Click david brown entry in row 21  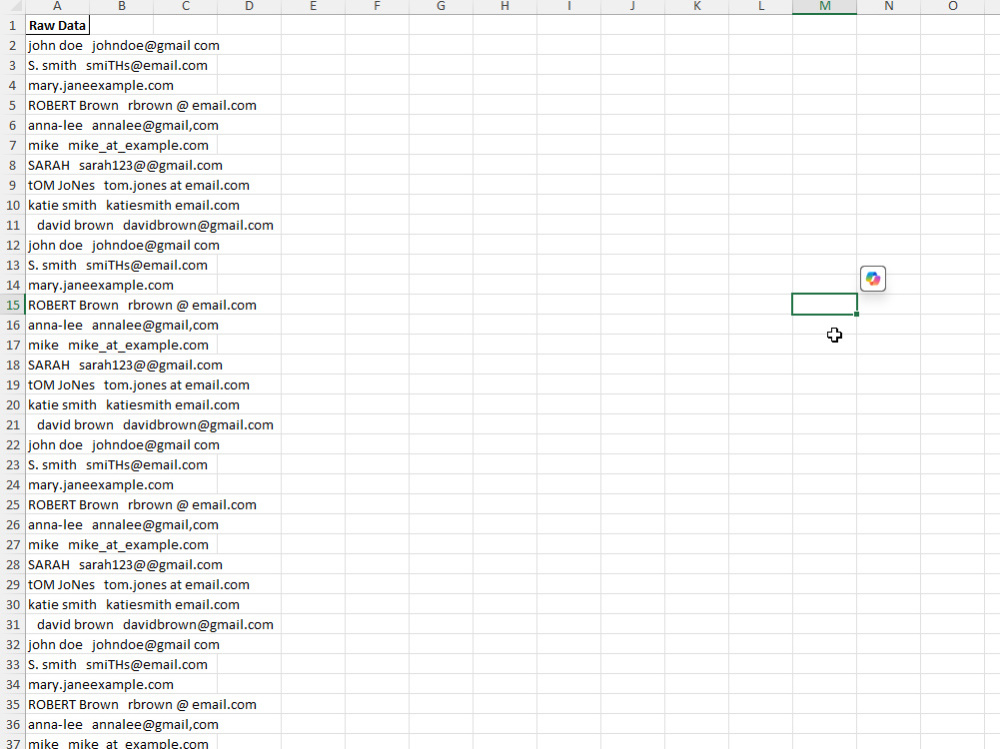(x=155, y=426)
